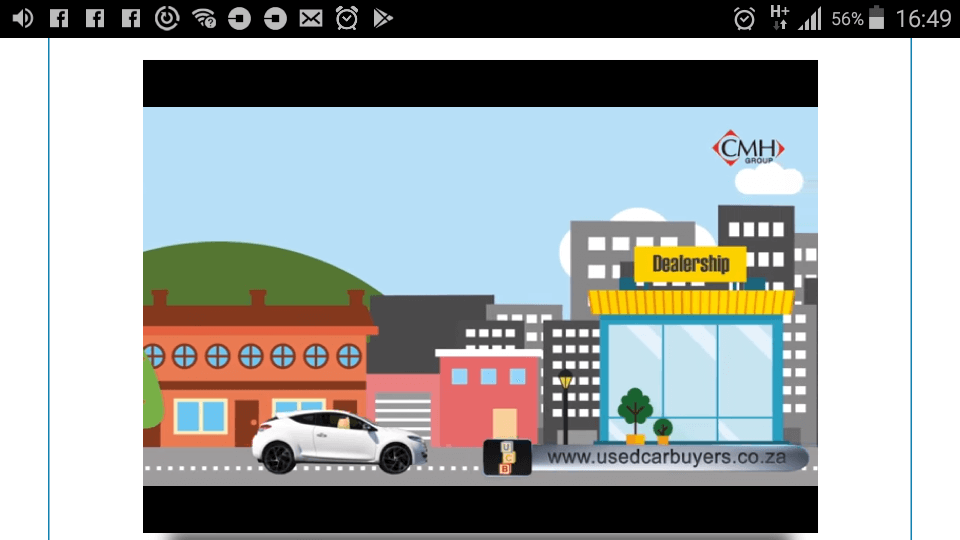Screen dimensions: 960x540
Task: Tap the second Uber notification icon
Action: pos(276,19)
